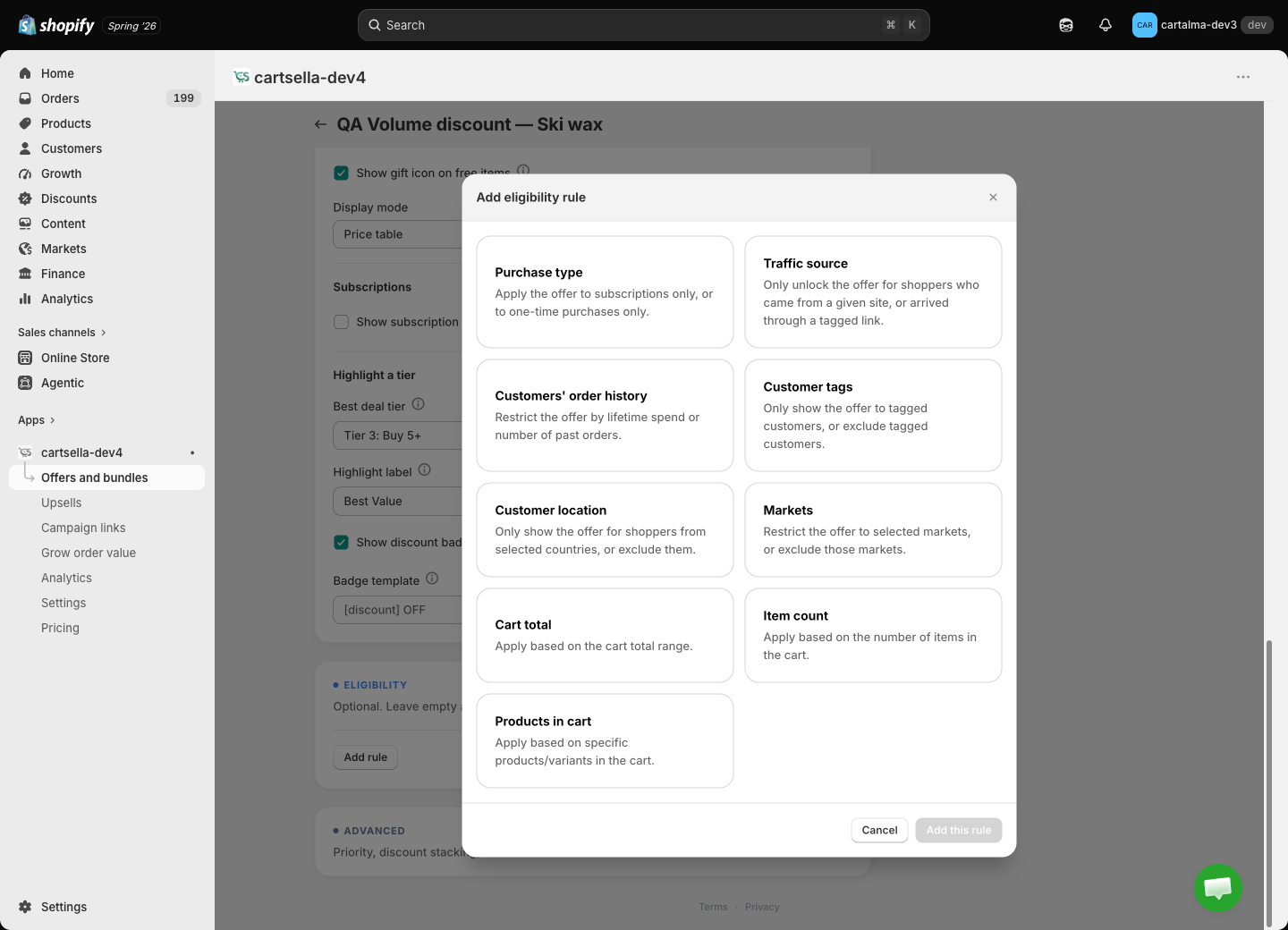Select the Traffic source rule card
1288x930 pixels.
(873, 292)
